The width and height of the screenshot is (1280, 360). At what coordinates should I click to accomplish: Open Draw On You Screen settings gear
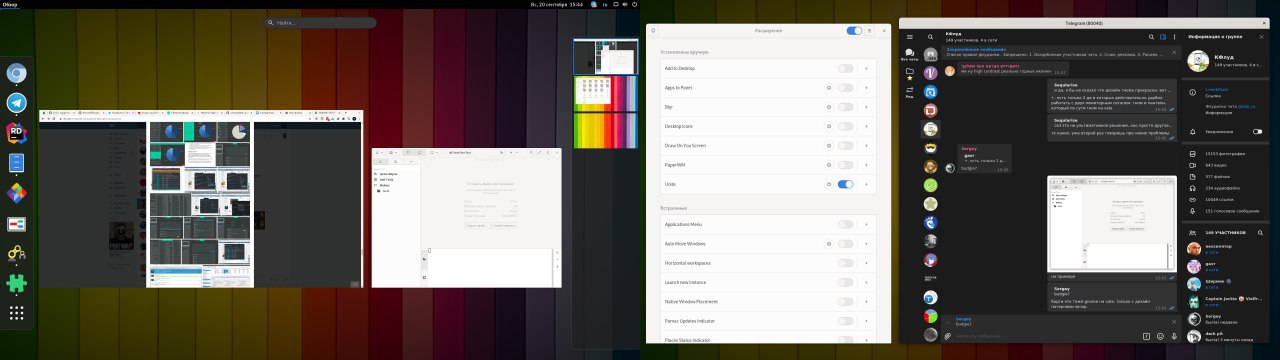[x=829, y=146]
